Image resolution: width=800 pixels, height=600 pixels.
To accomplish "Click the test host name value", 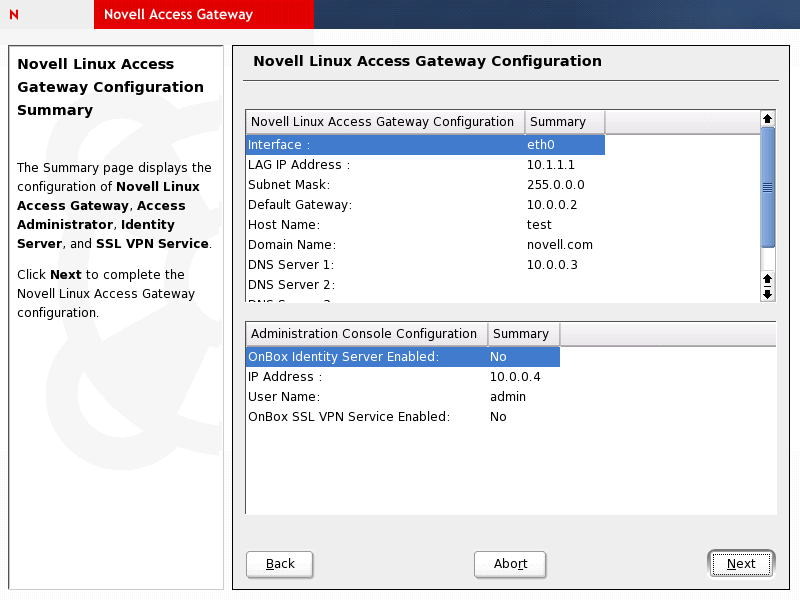I will point(539,224).
